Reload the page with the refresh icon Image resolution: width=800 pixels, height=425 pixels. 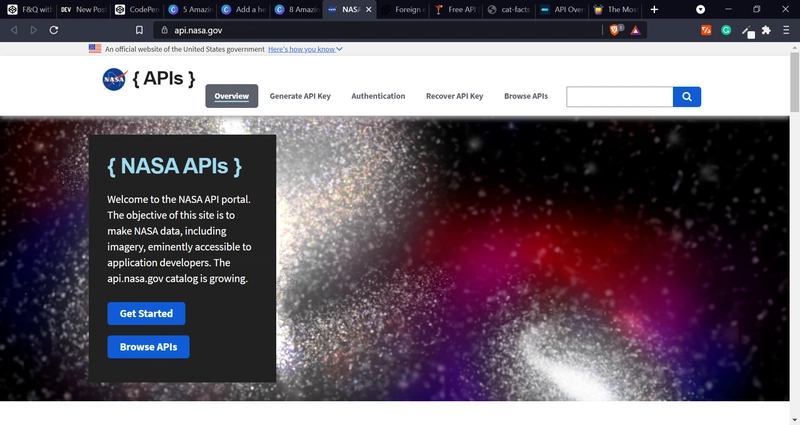pyautogui.click(x=54, y=30)
